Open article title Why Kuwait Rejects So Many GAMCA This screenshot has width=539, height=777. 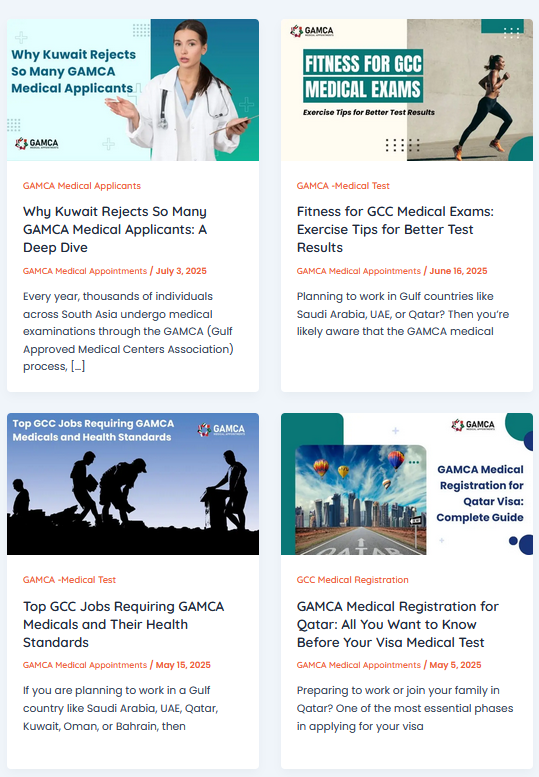click(x=115, y=229)
